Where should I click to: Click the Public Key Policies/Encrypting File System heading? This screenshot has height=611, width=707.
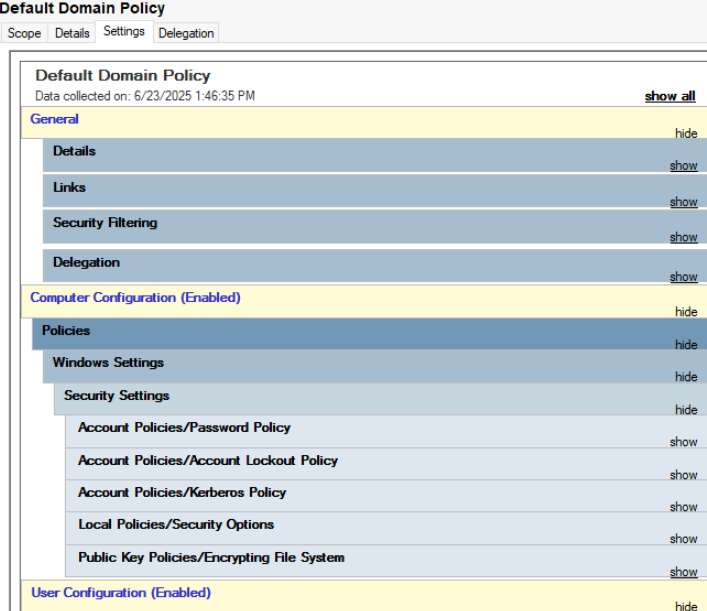pyautogui.click(x=211, y=557)
